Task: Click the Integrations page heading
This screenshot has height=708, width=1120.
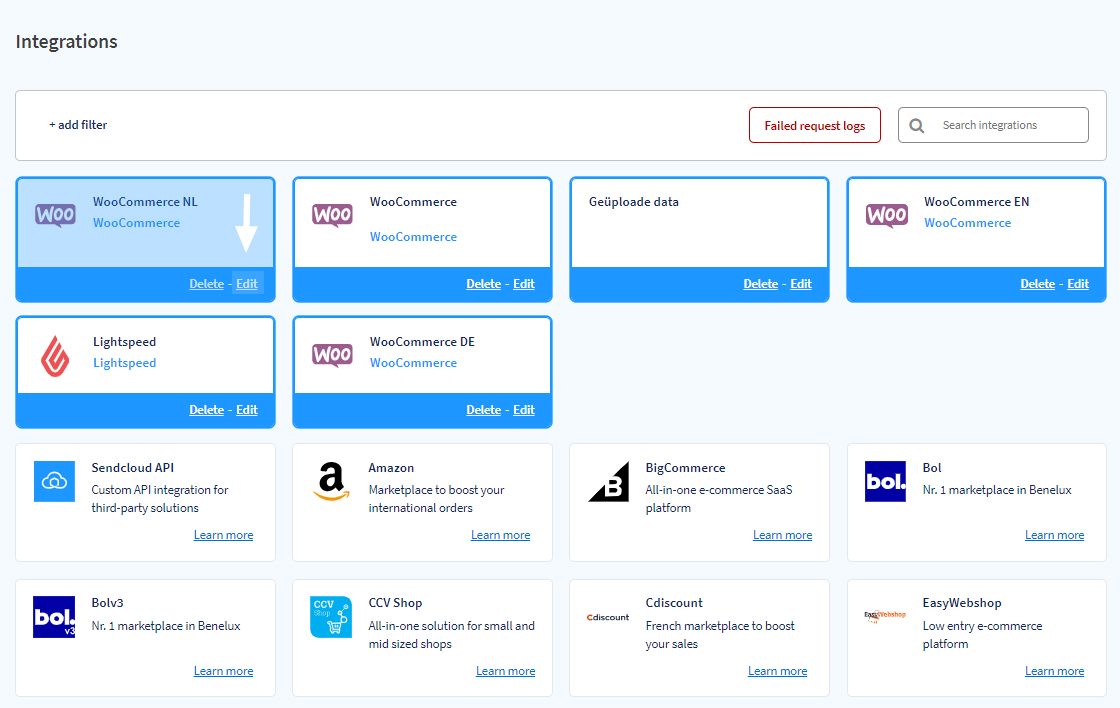Action: pyautogui.click(x=66, y=41)
